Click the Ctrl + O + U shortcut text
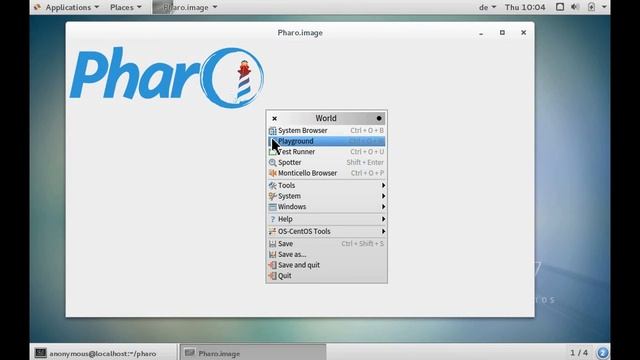This screenshot has height=360, width=640. pyautogui.click(x=367, y=152)
